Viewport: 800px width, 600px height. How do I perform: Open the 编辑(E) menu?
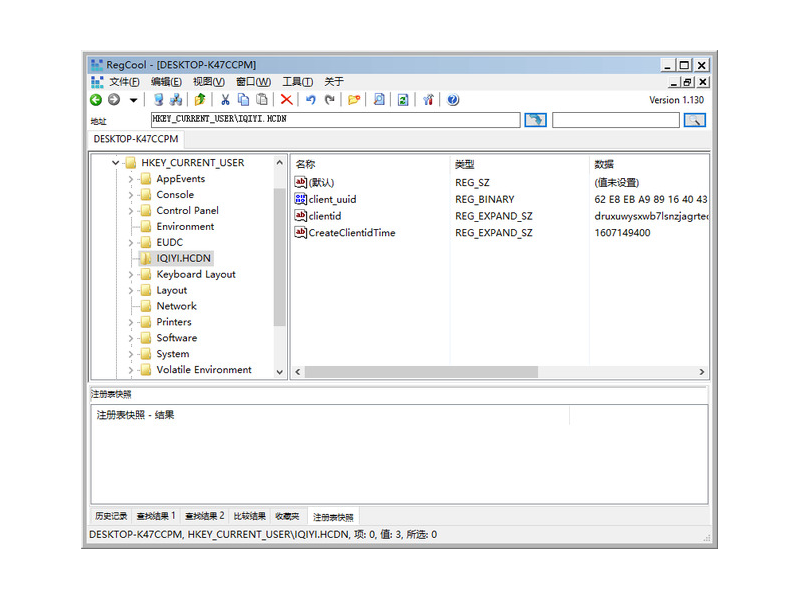166,82
